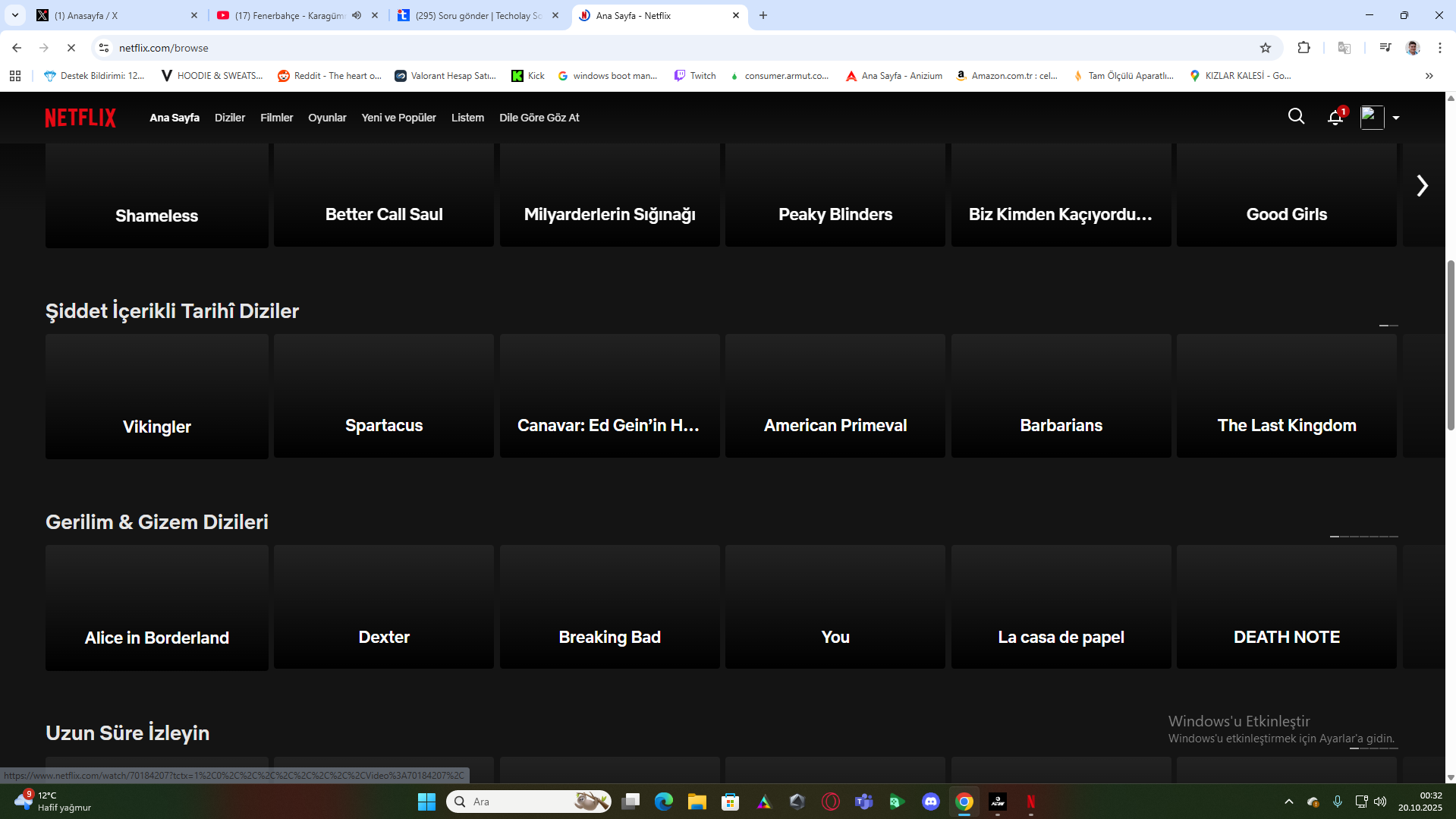
Task: Bookmark this page with star
Action: pyautogui.click(x=1266, y=48)
